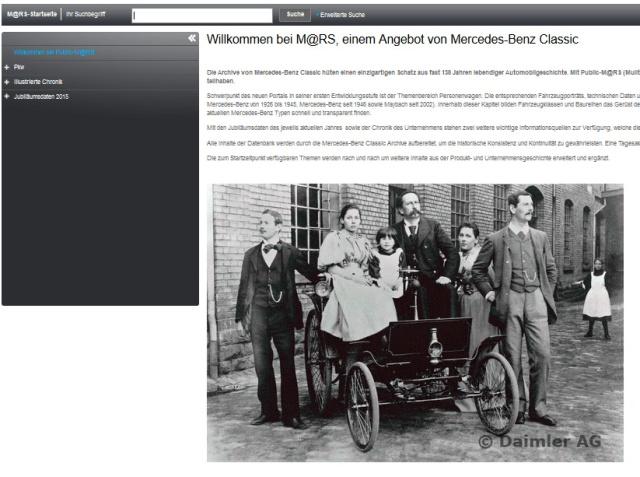Expand the Pkw tree node plus icon
The height and width of the screenshot is (477, 640).
click(7, 67)
